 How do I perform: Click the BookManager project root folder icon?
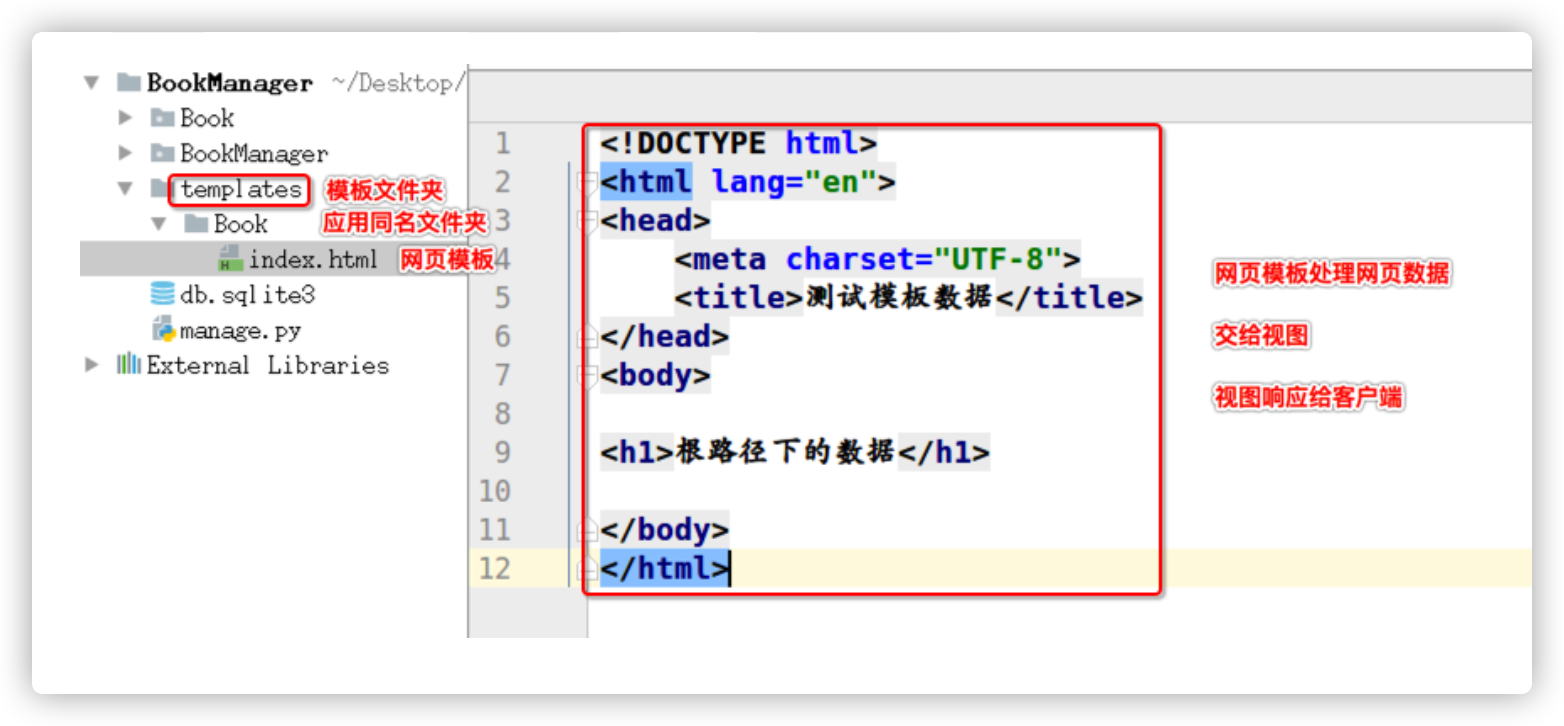point(128,82)
